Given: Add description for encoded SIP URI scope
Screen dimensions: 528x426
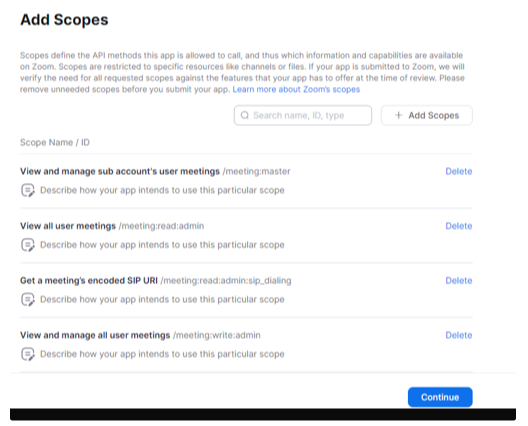Looking at the screenshot, I should pos(162,299).
